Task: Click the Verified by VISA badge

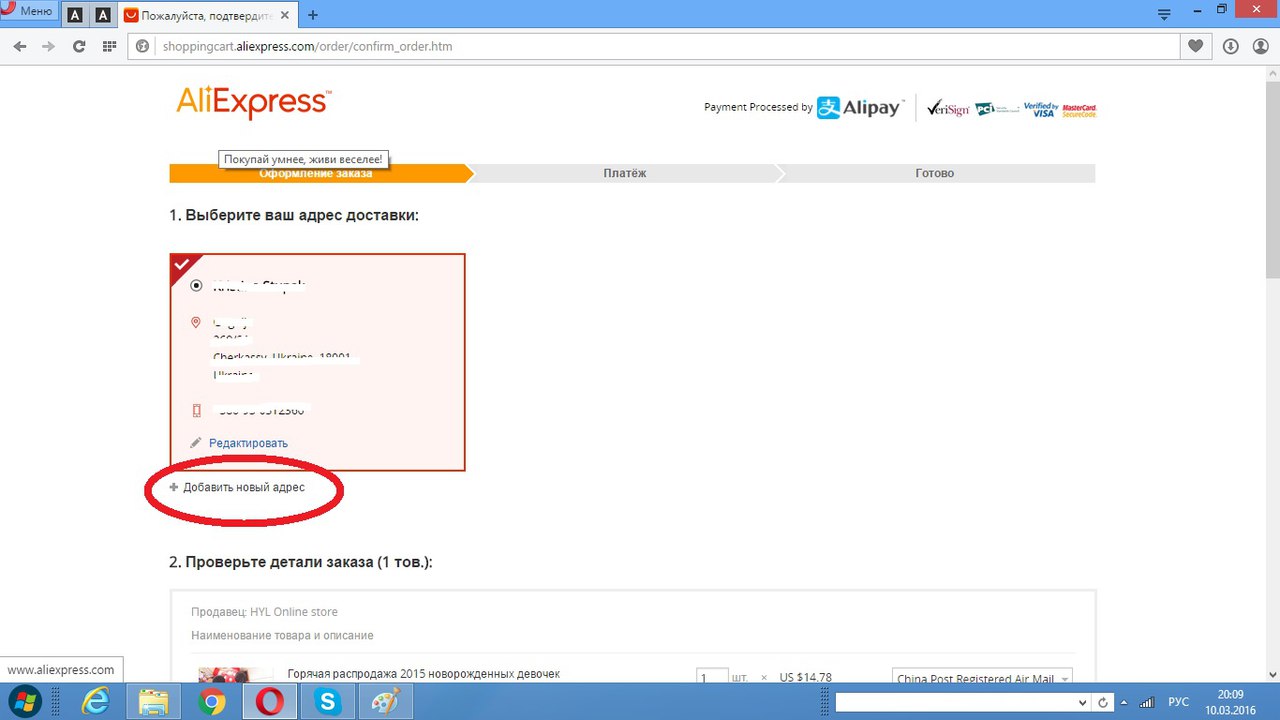Action: [1040, 110]
